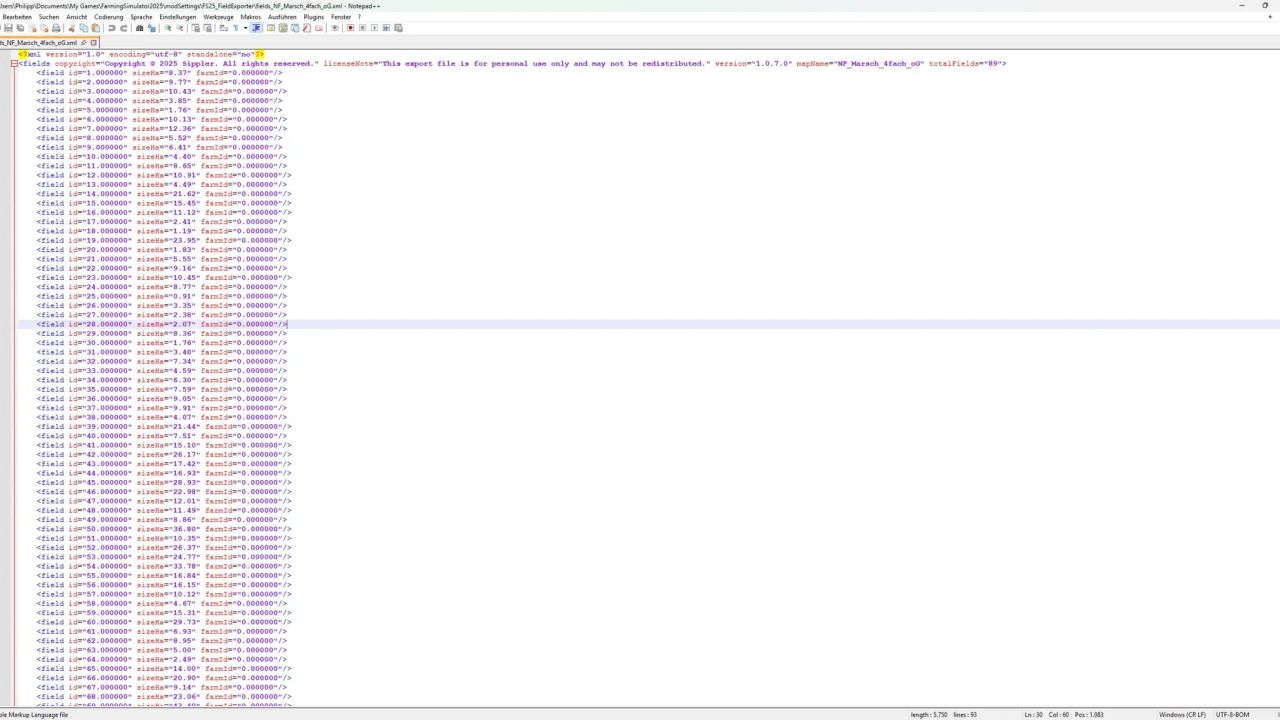Viewport: 1280px width, 720px height.
Task: Toggle Word Wrap in the toolbar
Action: [222, 28]
